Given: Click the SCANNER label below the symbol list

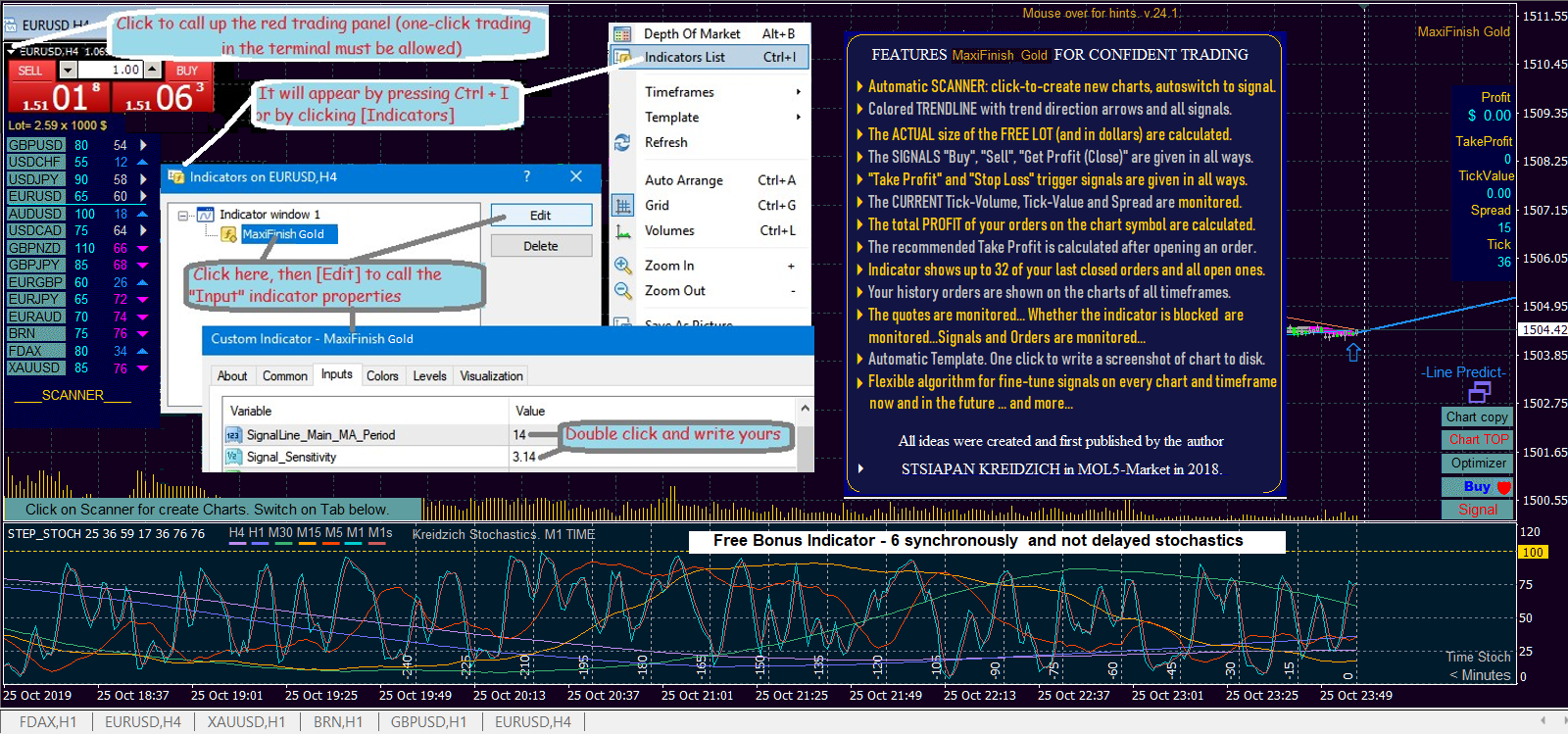Looking at the screenshot, I should click(x=73, y=395).
